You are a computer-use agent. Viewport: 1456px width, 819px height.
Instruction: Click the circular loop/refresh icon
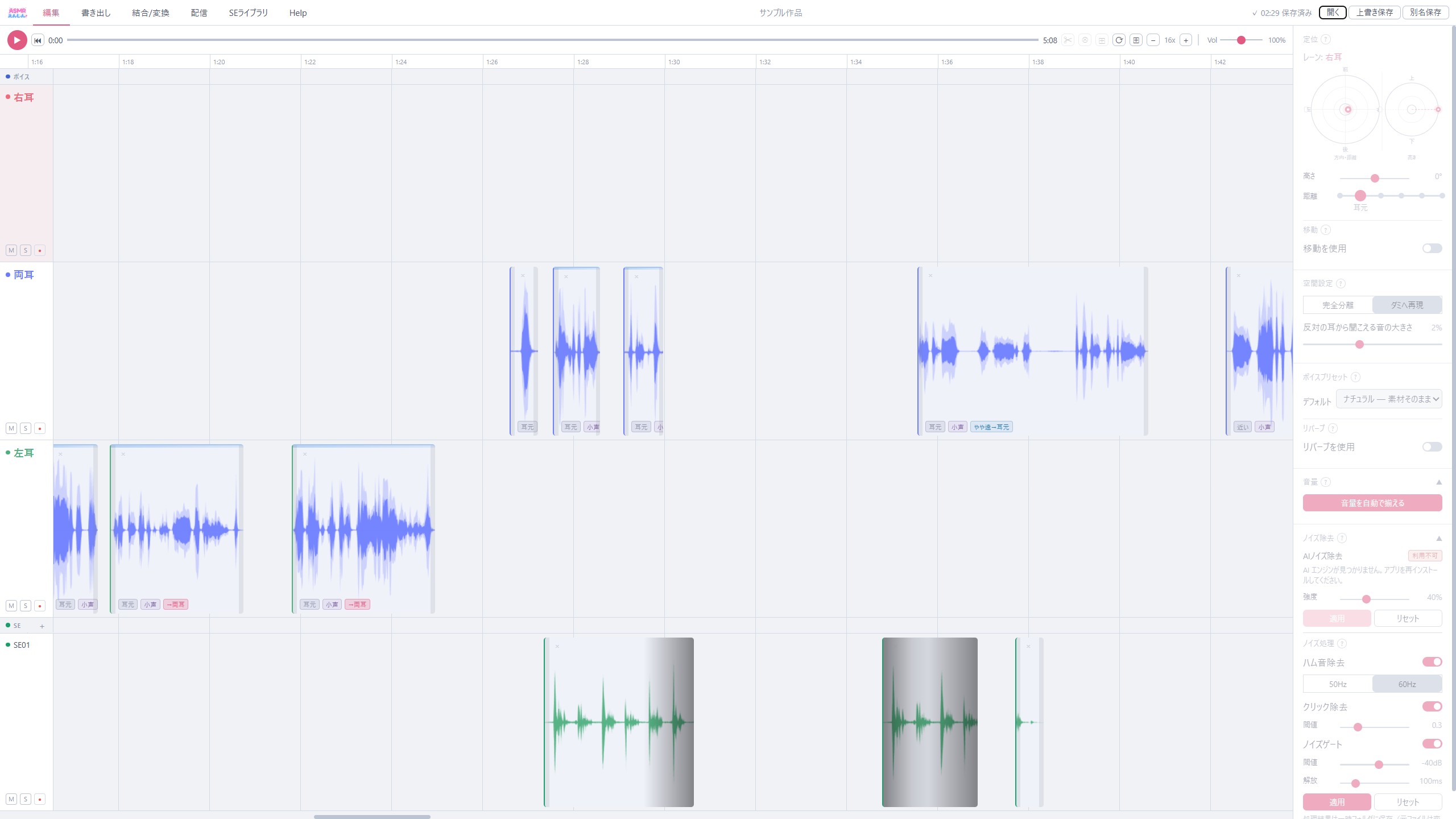point(1119,40)
